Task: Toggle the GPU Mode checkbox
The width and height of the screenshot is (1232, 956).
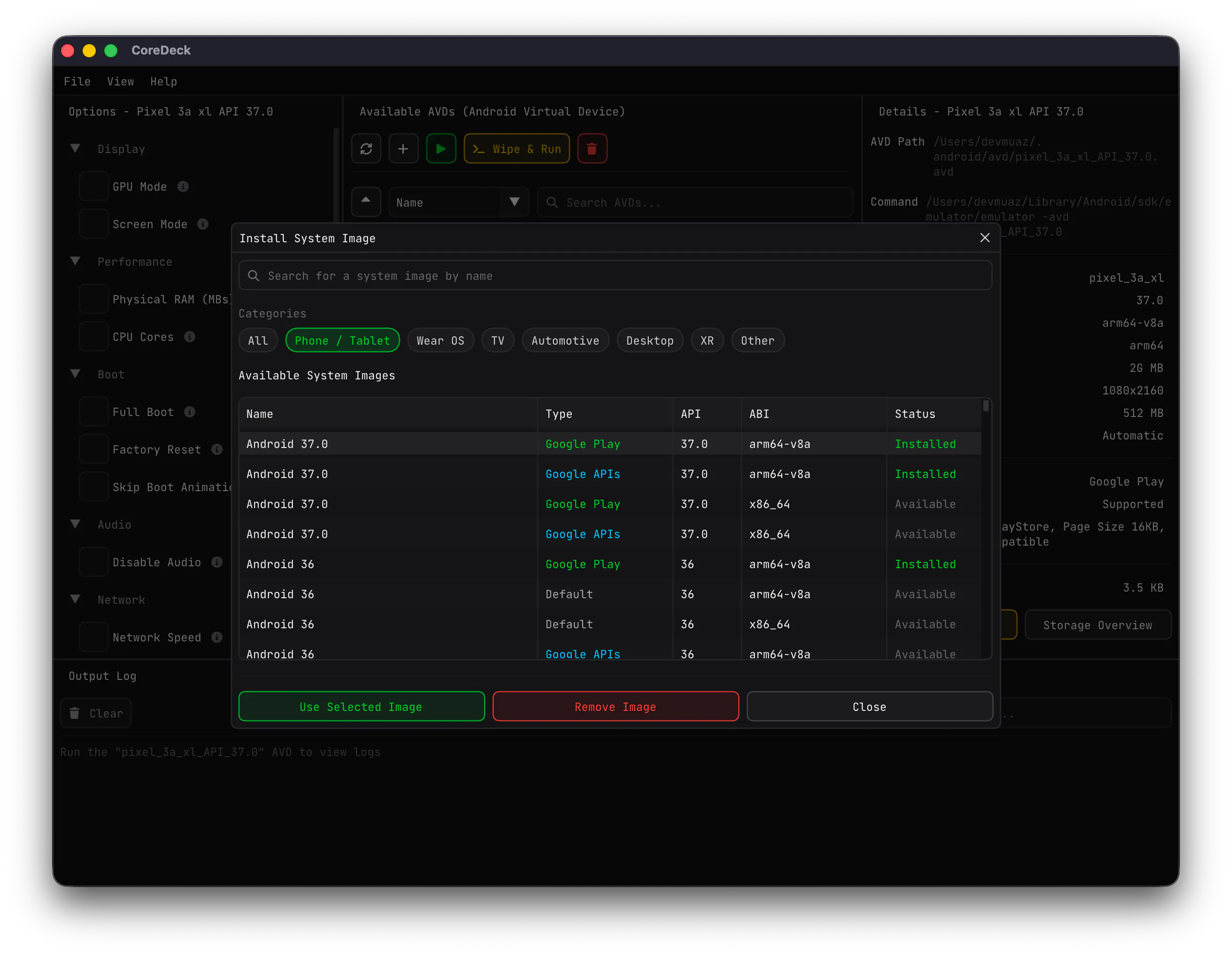Action: [x=93, y=186]
